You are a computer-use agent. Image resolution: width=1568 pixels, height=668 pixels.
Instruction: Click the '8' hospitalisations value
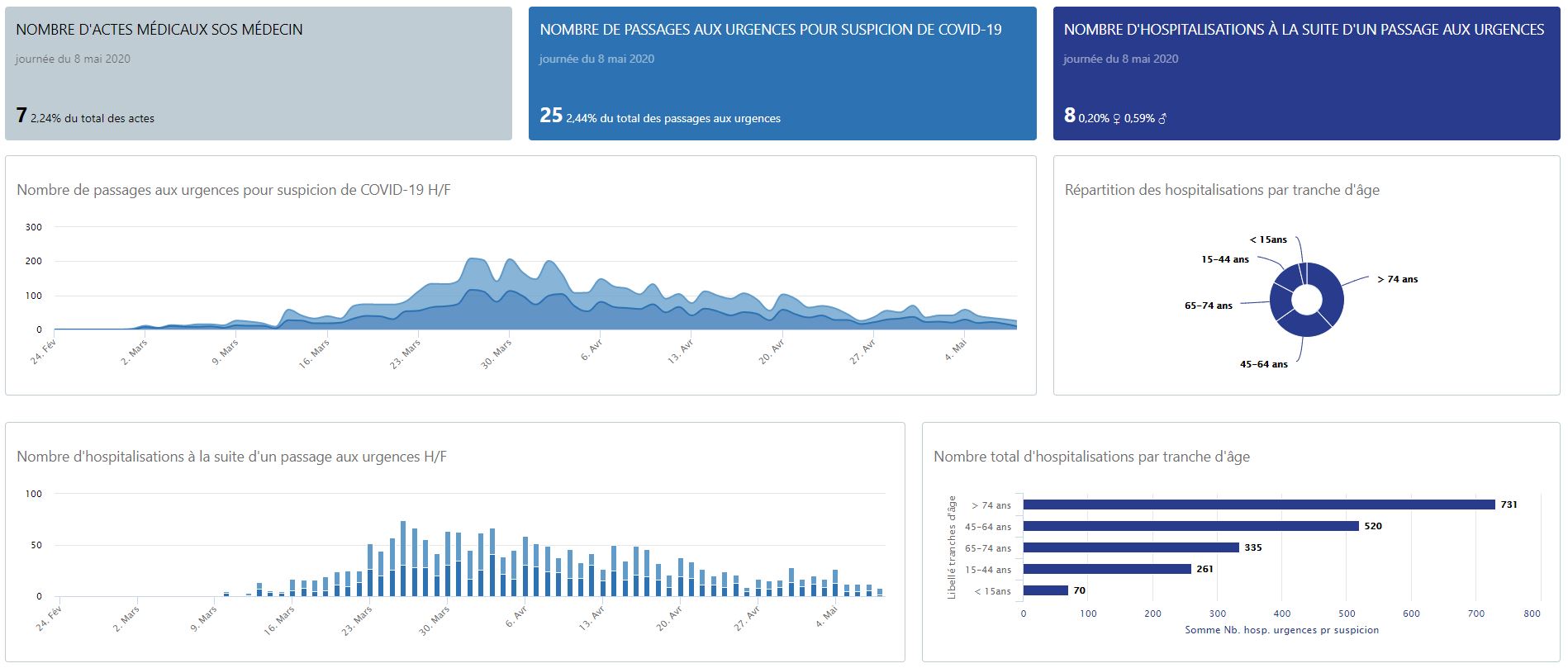point(1070,116)
